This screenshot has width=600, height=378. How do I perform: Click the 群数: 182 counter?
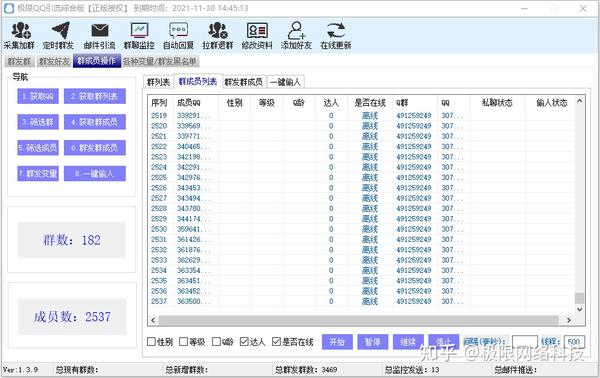[72, 240]
